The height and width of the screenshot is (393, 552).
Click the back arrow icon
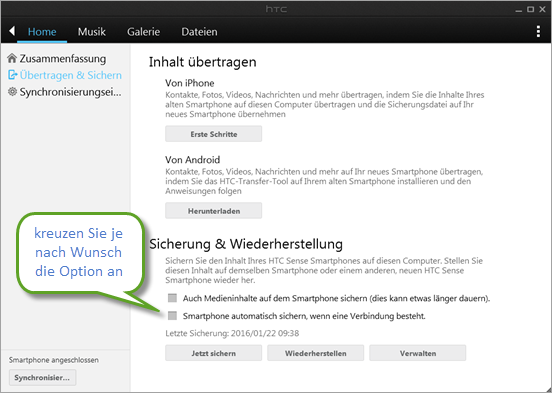pyautogui.click(x=12, y=31)
